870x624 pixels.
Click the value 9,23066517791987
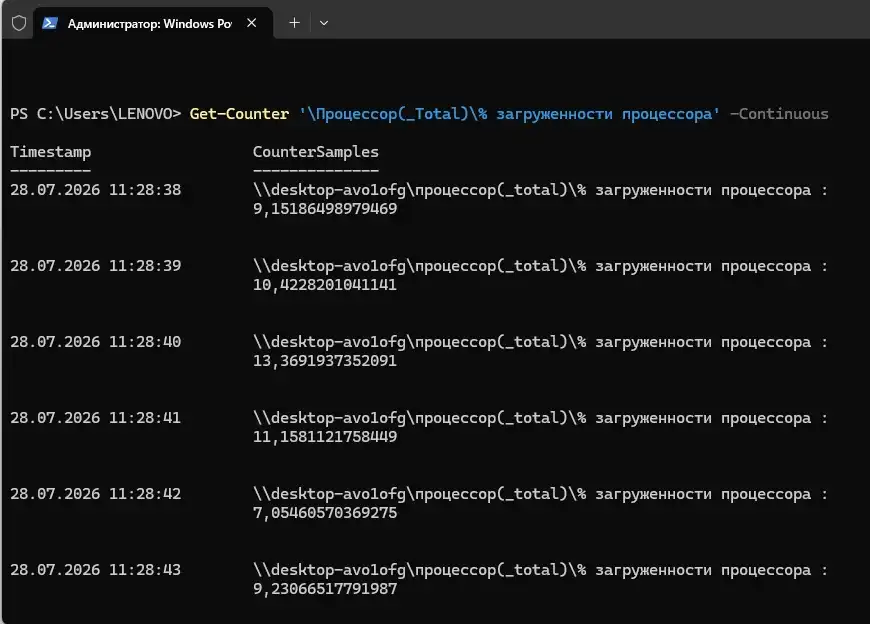[x=325, y=589]
